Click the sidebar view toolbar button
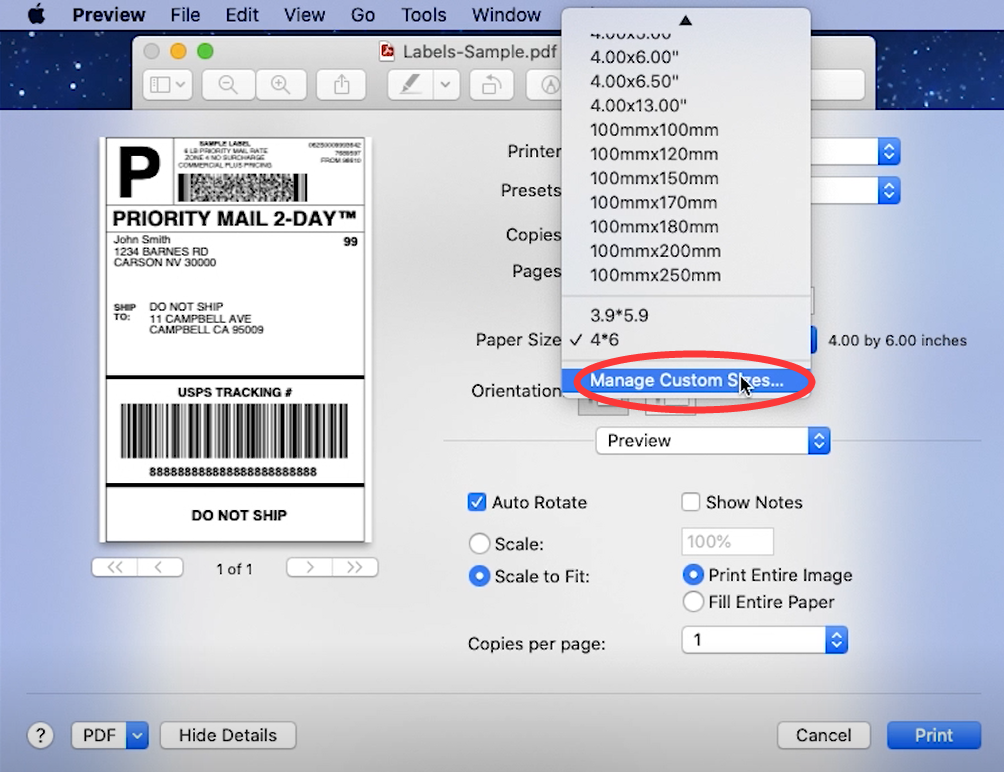This screenshot has width=1004, height=772. 167,84
